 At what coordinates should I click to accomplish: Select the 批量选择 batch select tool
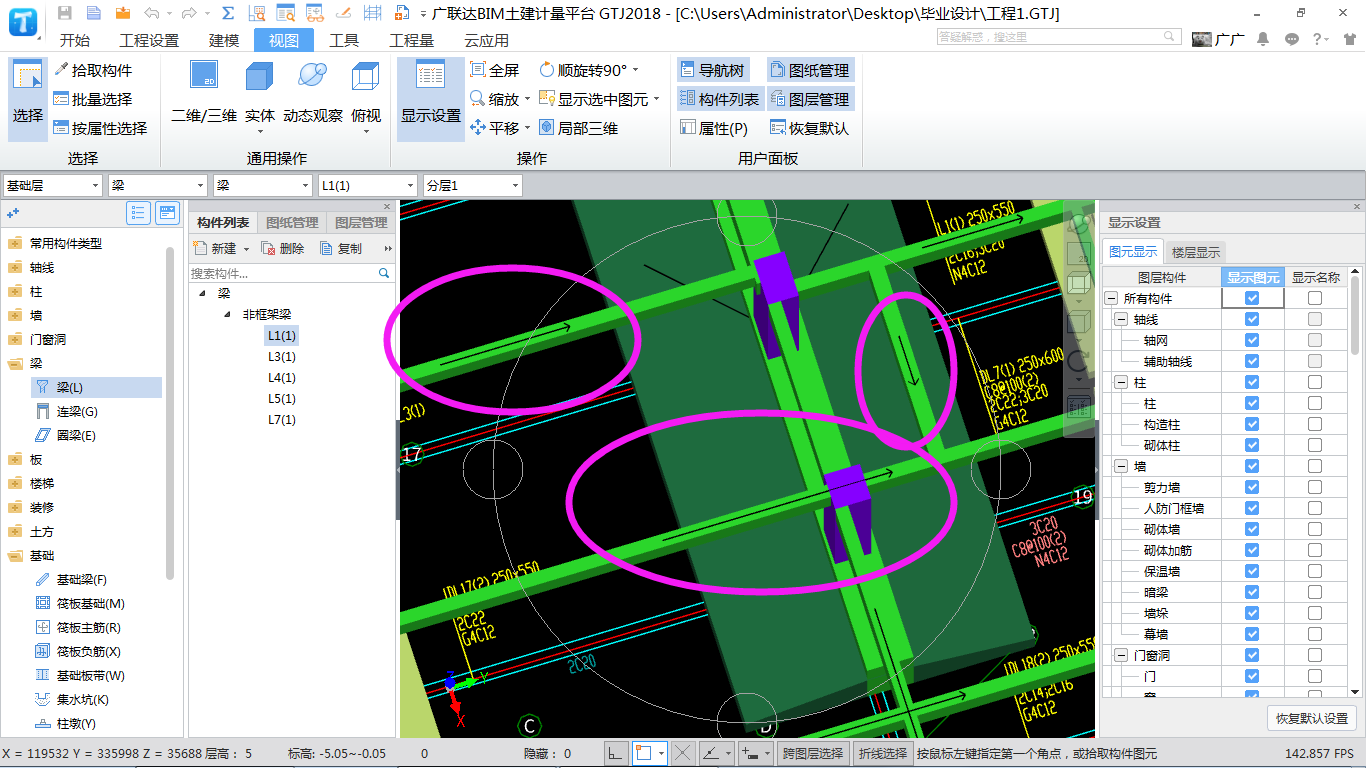coord(93,99)
